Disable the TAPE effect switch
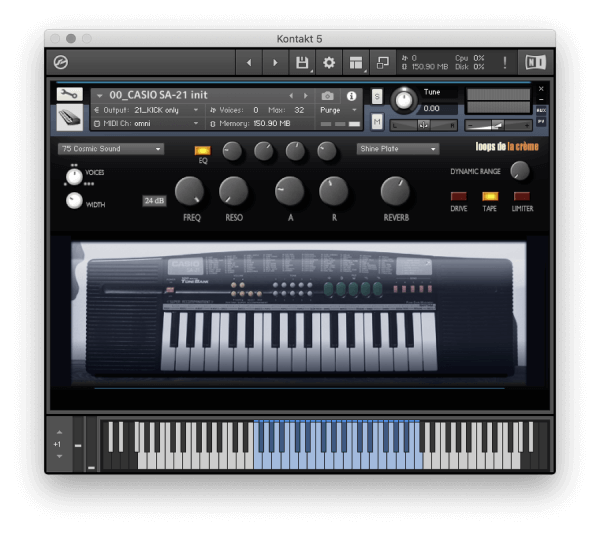 (490, 196)
